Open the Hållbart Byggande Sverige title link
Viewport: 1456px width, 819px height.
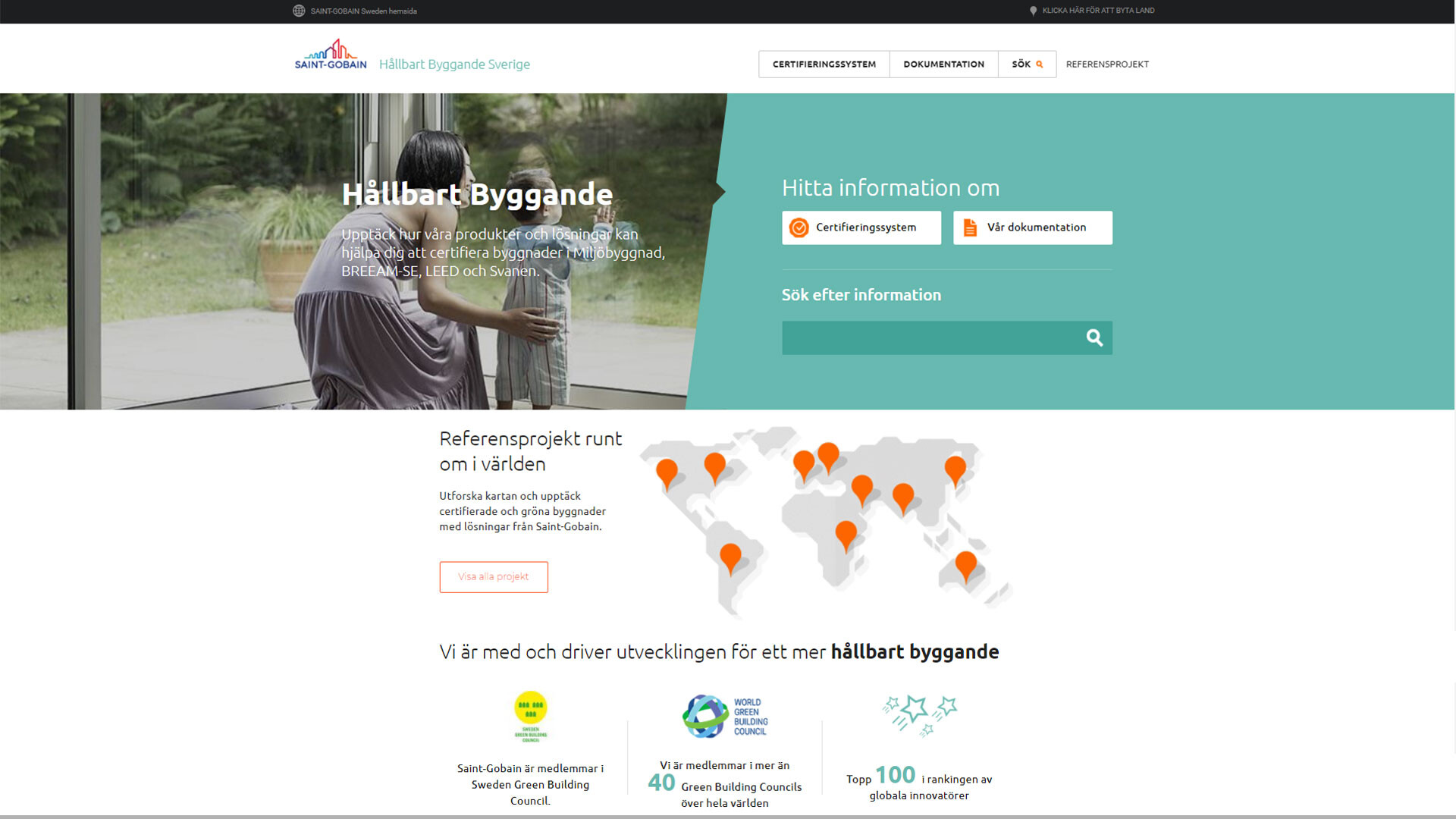pos(454,64)
